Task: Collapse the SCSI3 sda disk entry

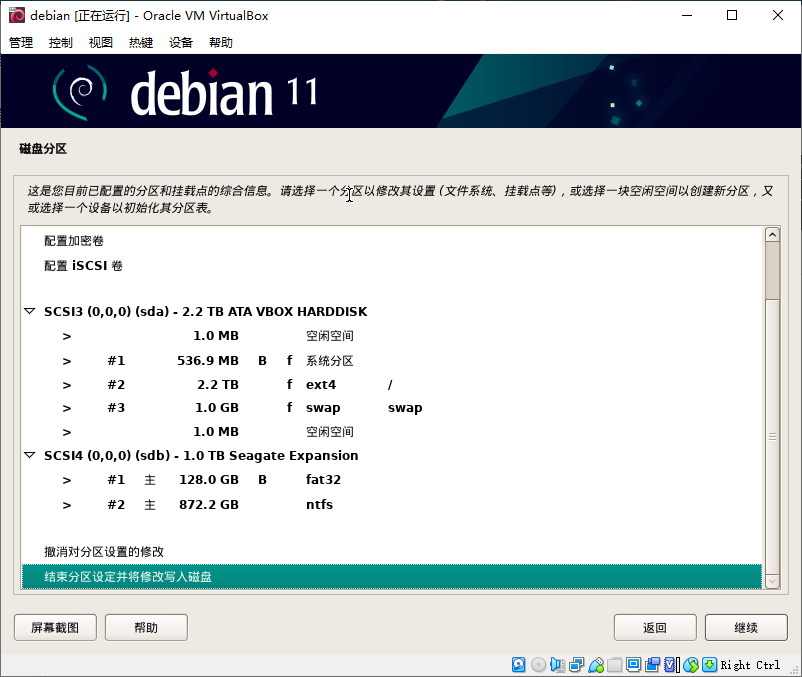Action: tap(30, 311)
